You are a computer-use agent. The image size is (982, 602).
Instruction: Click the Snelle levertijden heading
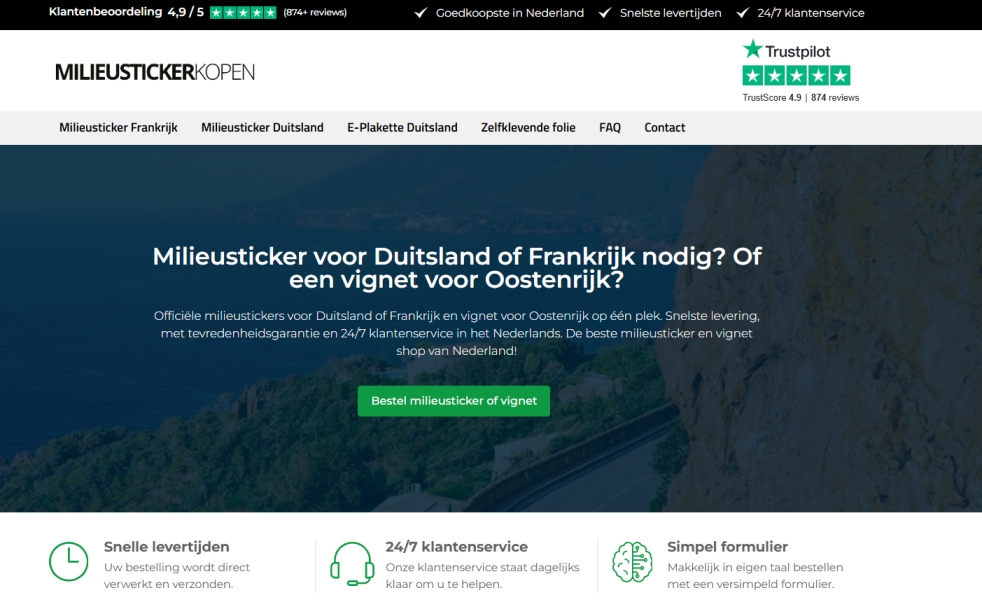[x=167, y=547]
